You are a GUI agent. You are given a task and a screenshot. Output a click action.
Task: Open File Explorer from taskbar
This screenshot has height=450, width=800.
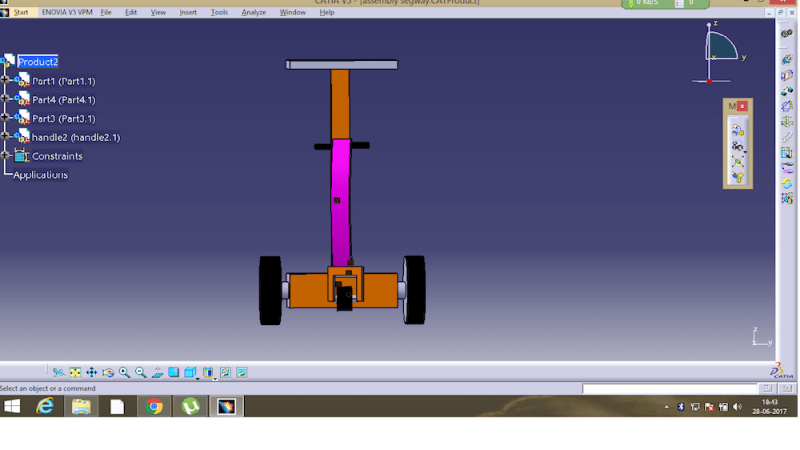tap(81, 407)
